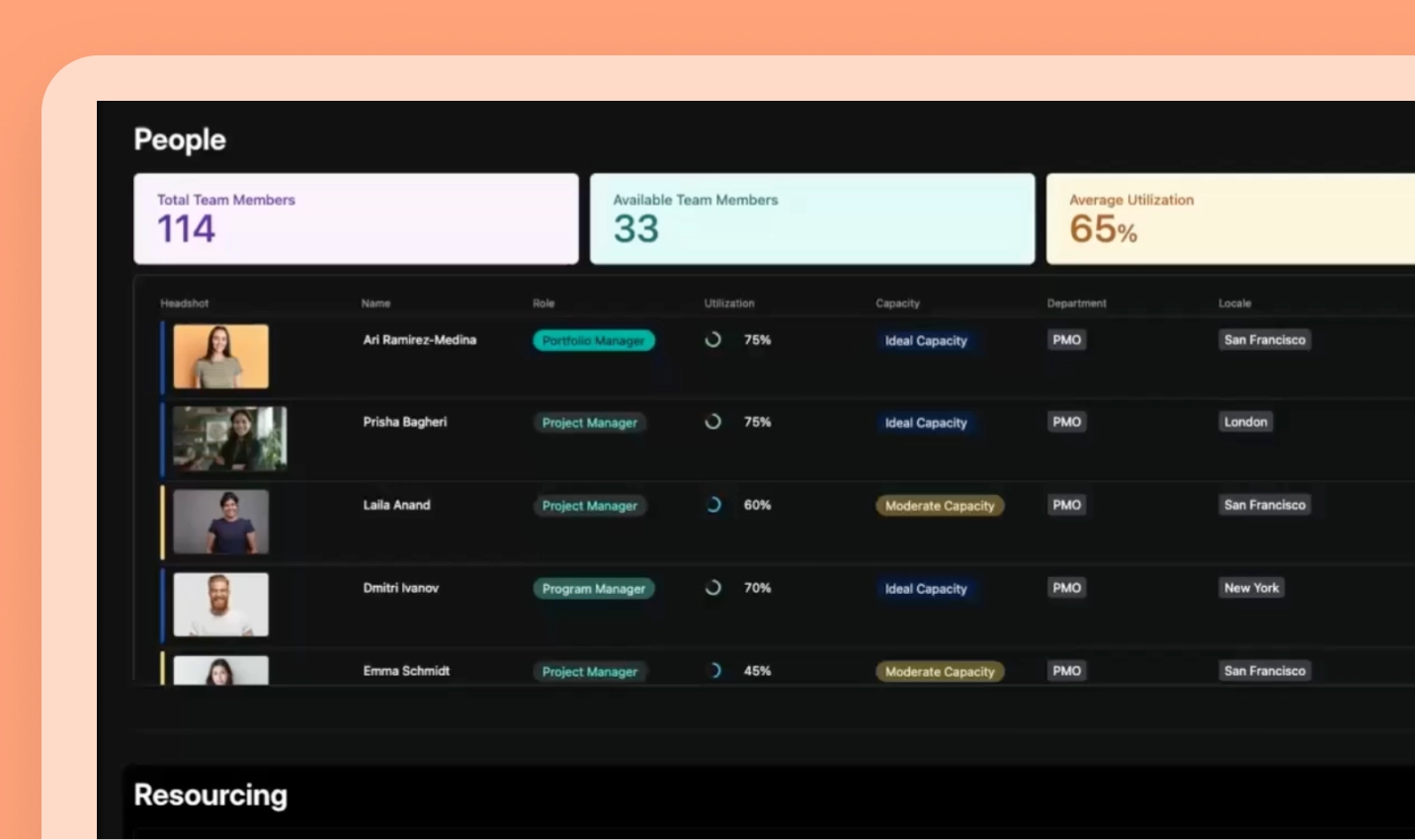Select Dmitri Ivanov's headshot image
1415x840 pixels.
[x=220, y=605]
